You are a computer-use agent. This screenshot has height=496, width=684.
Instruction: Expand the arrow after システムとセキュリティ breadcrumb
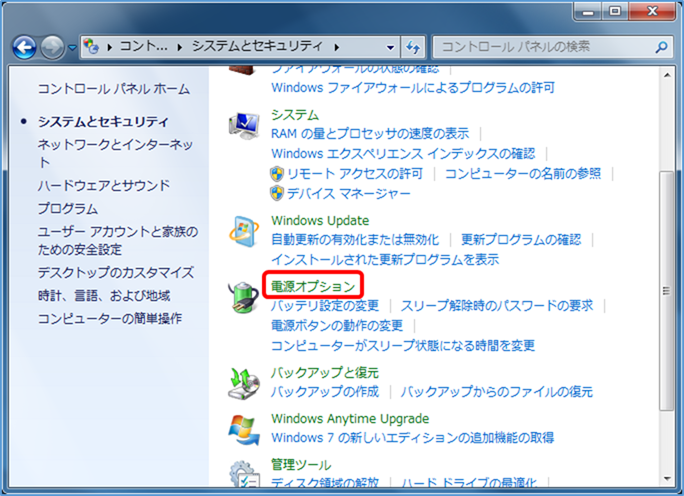click(336, 47)
